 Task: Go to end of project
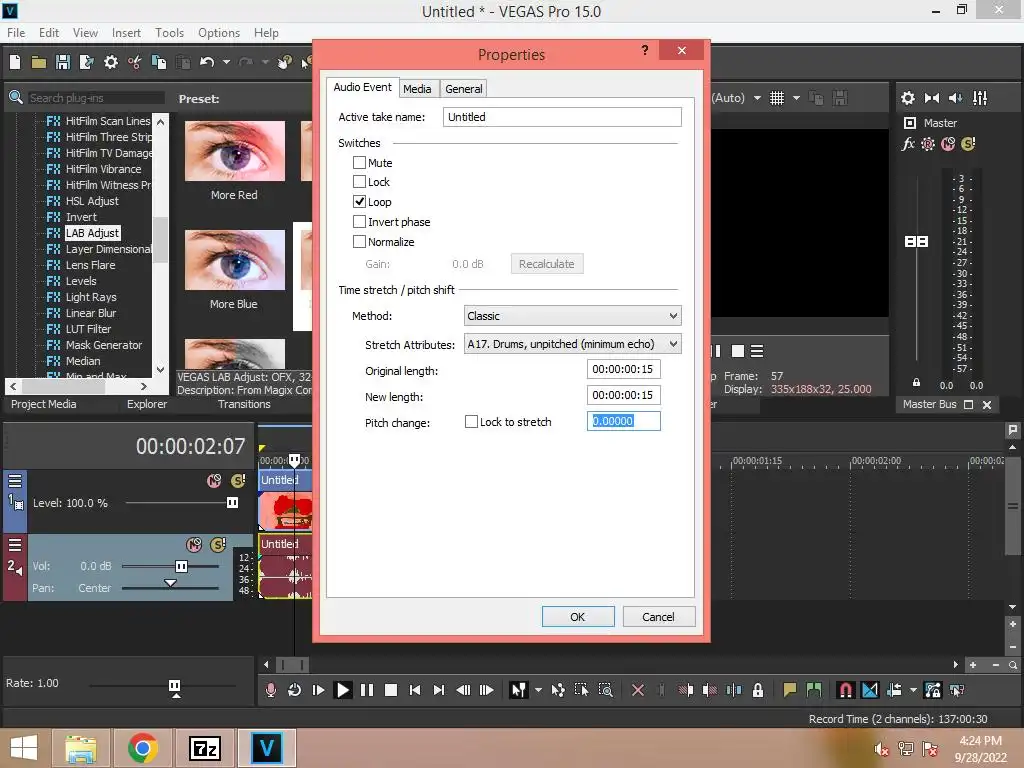(x=439, y=690)
